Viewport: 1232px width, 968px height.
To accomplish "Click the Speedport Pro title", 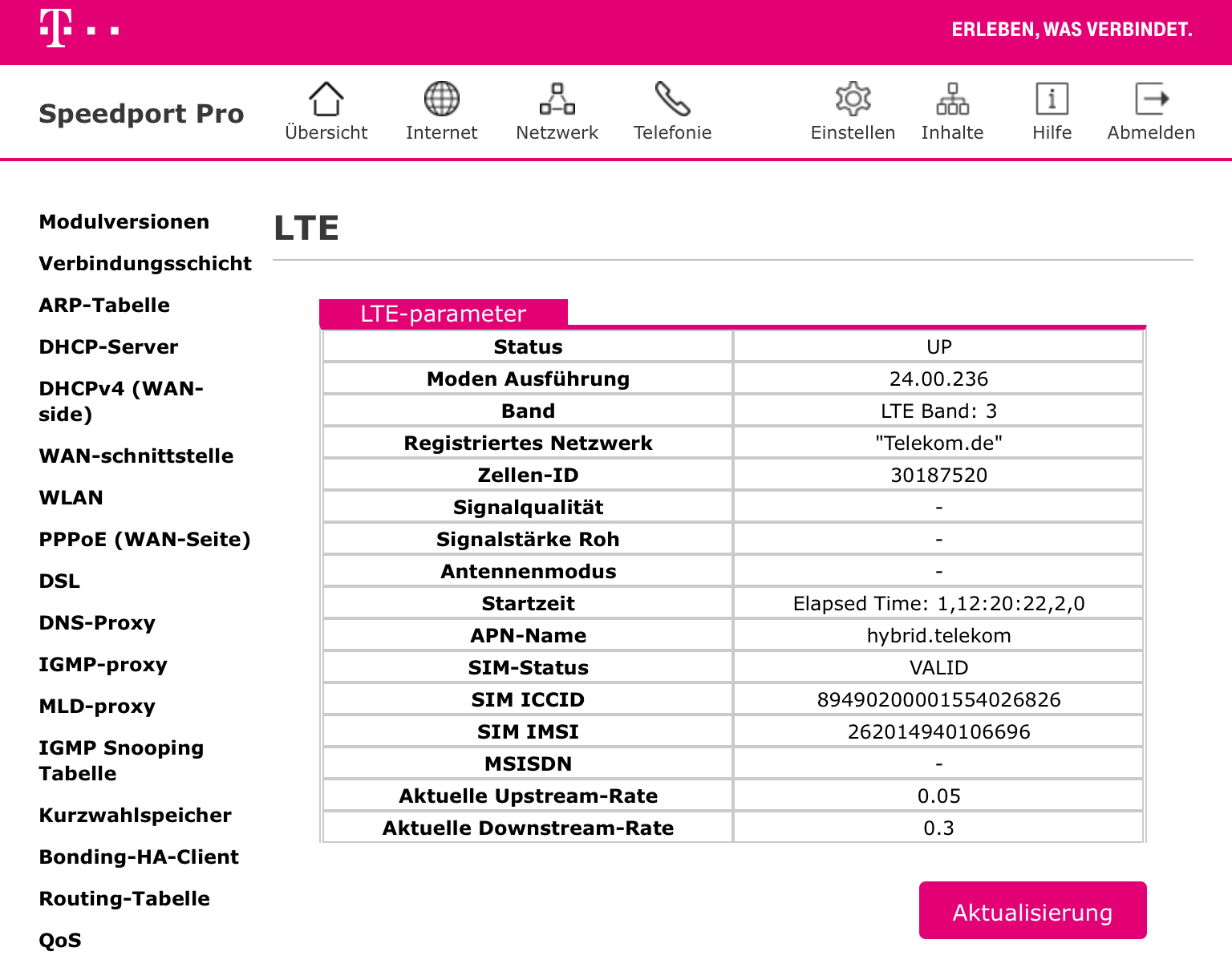I will click(x=141, y=114).
